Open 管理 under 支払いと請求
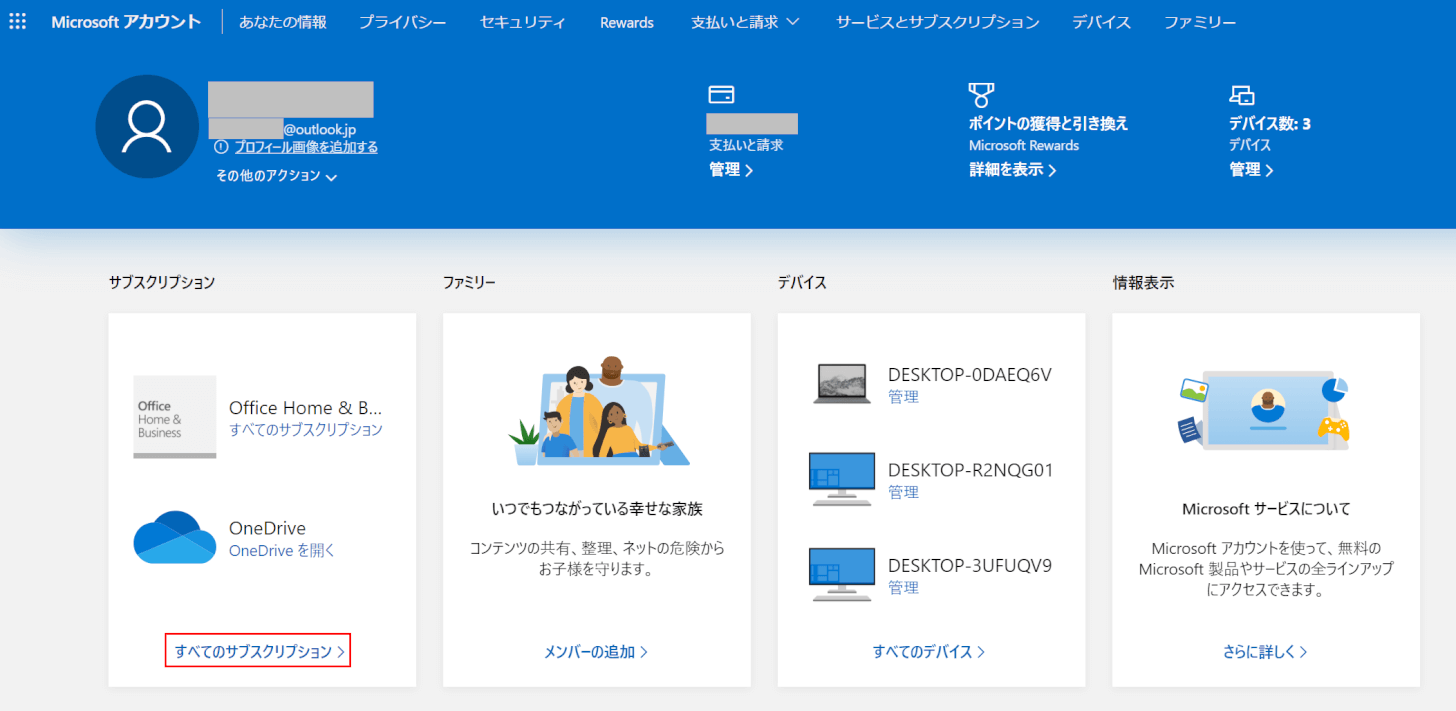1456x711 pixels. [x=731, y=170]
